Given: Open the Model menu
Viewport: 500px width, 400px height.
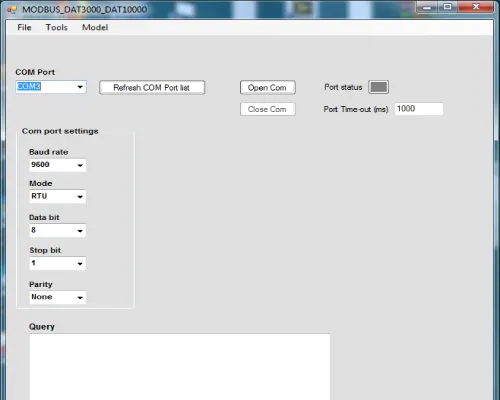Looking at the screenshot, I should pyautogui.click(x=95, y=27).
